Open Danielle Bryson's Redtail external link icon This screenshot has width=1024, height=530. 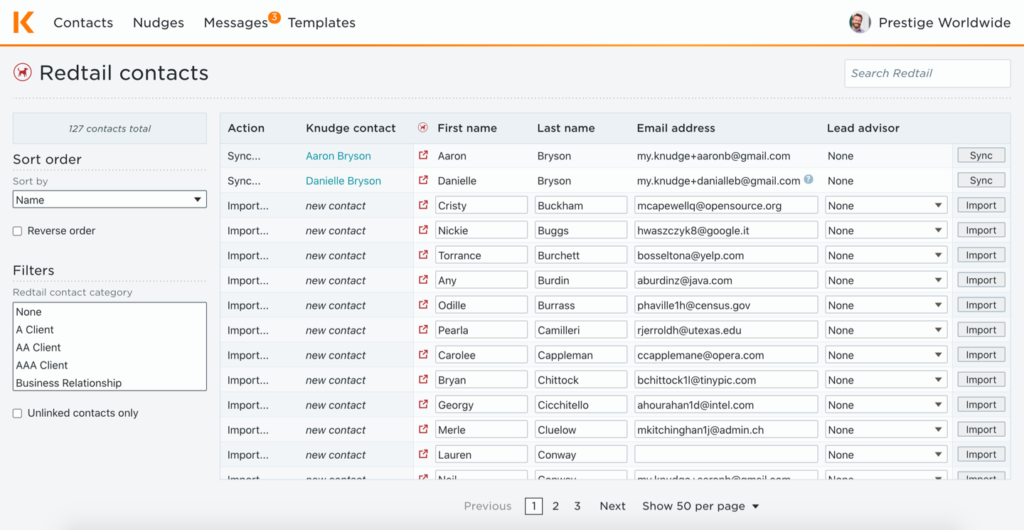coord(423,181)
